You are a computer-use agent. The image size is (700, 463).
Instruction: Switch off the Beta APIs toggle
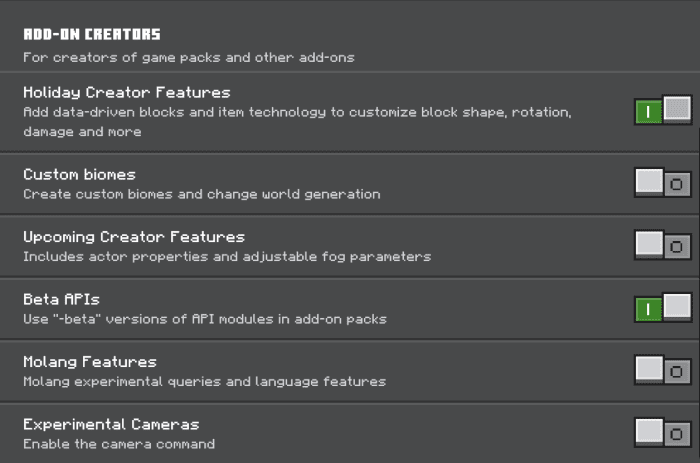tap(663, 308)
